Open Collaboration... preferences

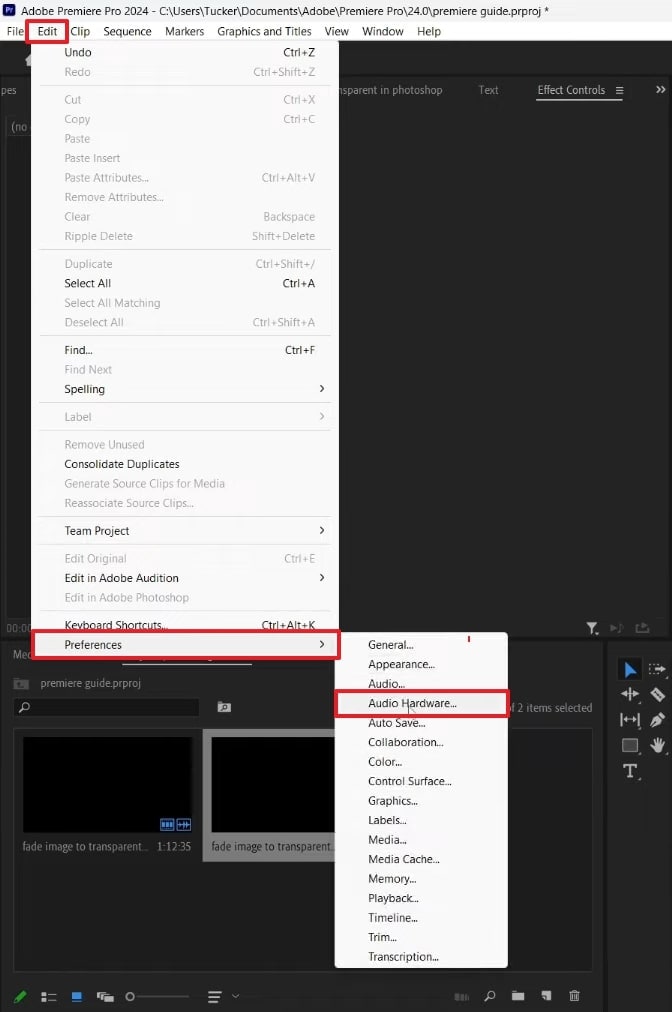(x=421, y=742)
